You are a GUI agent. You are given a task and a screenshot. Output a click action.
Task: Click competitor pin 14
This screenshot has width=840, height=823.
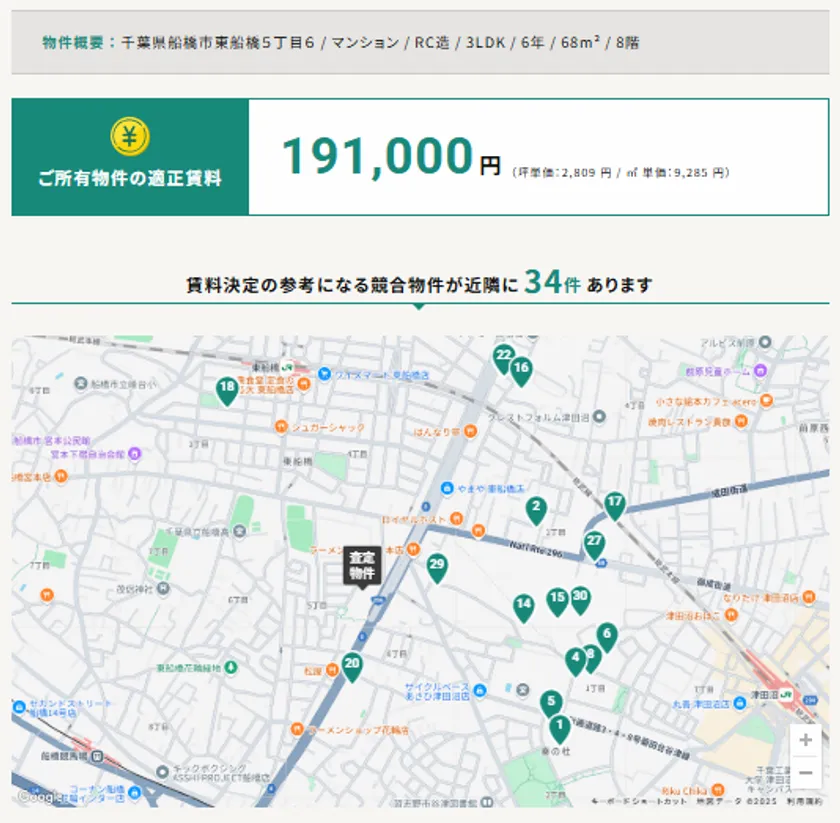[x=523, y=603]
